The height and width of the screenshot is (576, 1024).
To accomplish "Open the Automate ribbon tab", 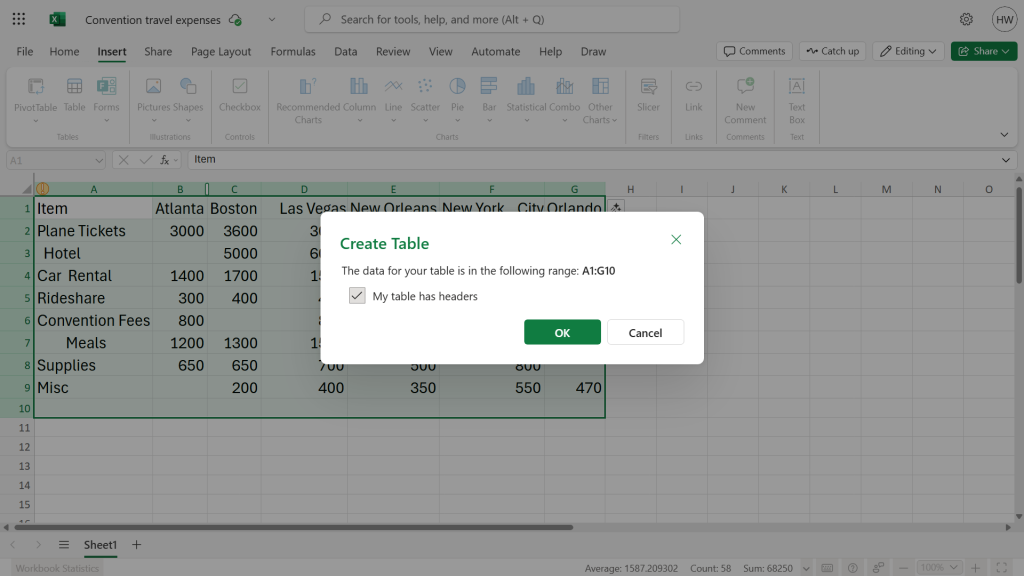I will pos(495,51).
